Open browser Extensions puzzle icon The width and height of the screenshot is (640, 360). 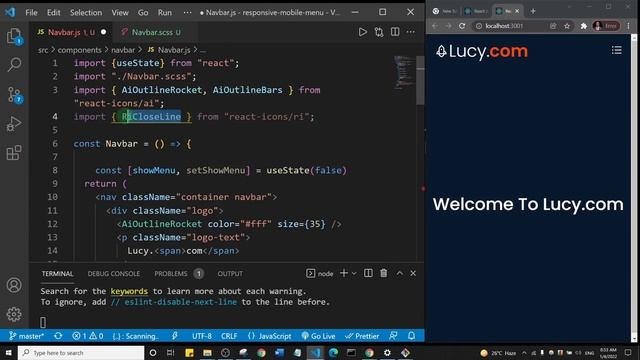point(584,26)
